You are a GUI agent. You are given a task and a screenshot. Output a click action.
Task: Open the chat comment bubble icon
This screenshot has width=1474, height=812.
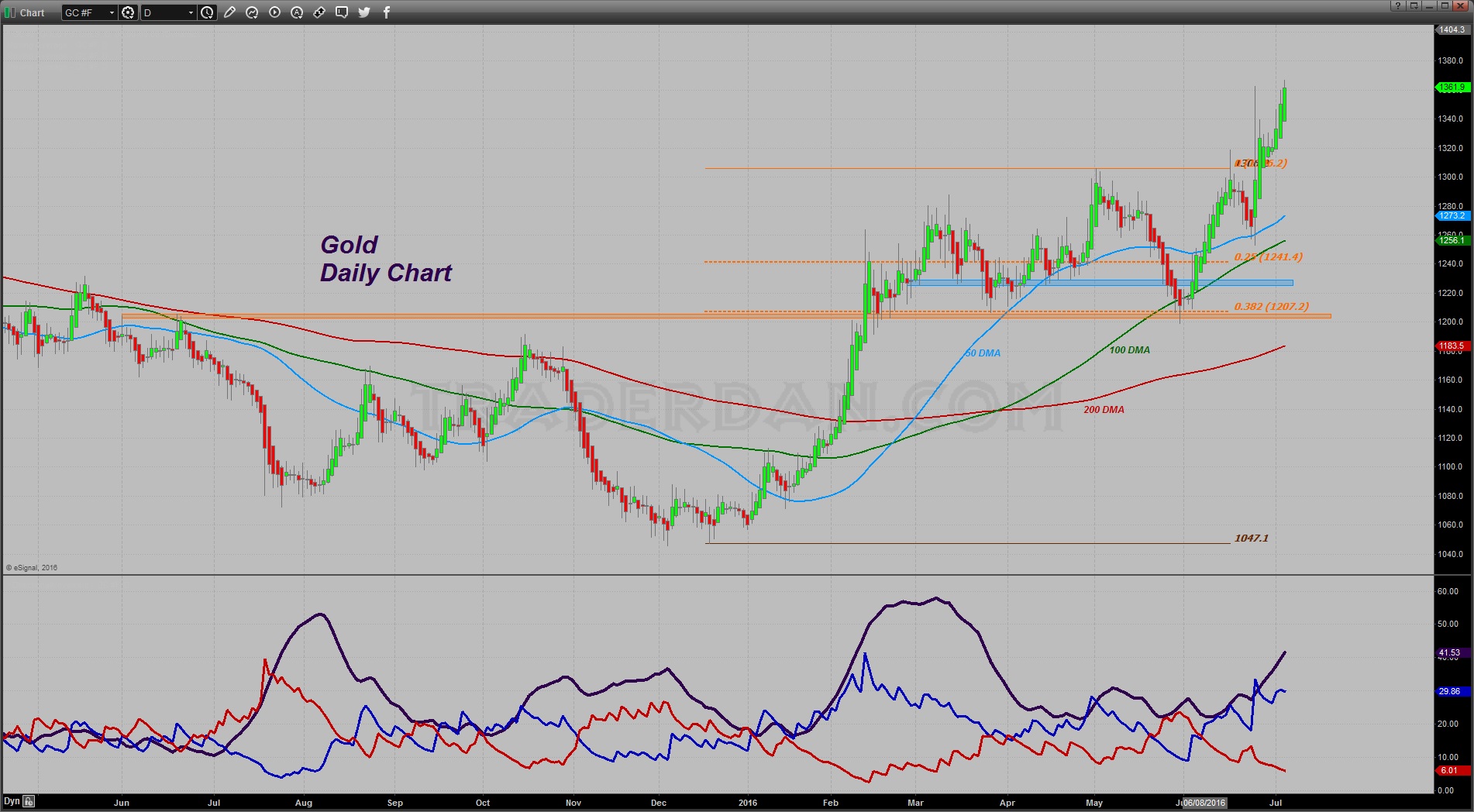342,12
